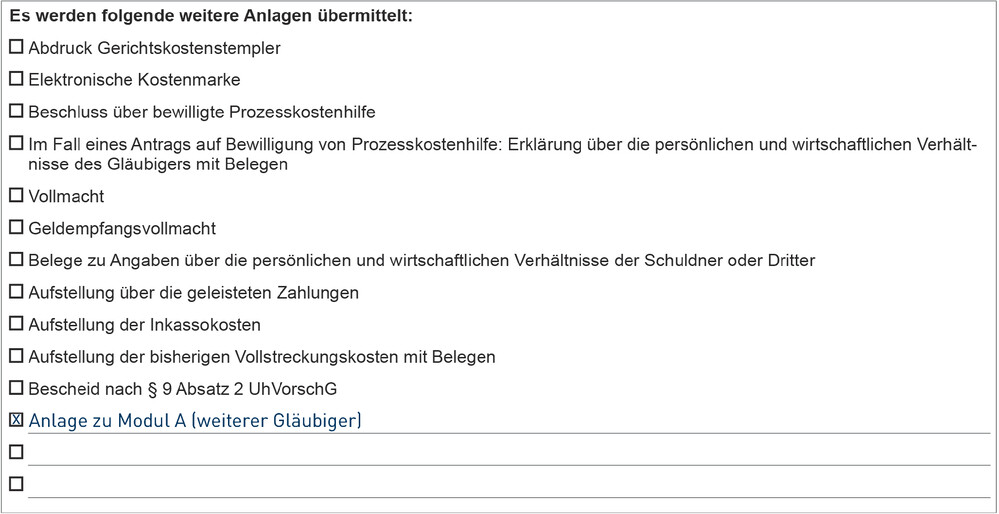Screen dimensions: 999x514
Task: Check the Abdruck Gerichtskostenstempler checkbox
Action: pos(16,47)
